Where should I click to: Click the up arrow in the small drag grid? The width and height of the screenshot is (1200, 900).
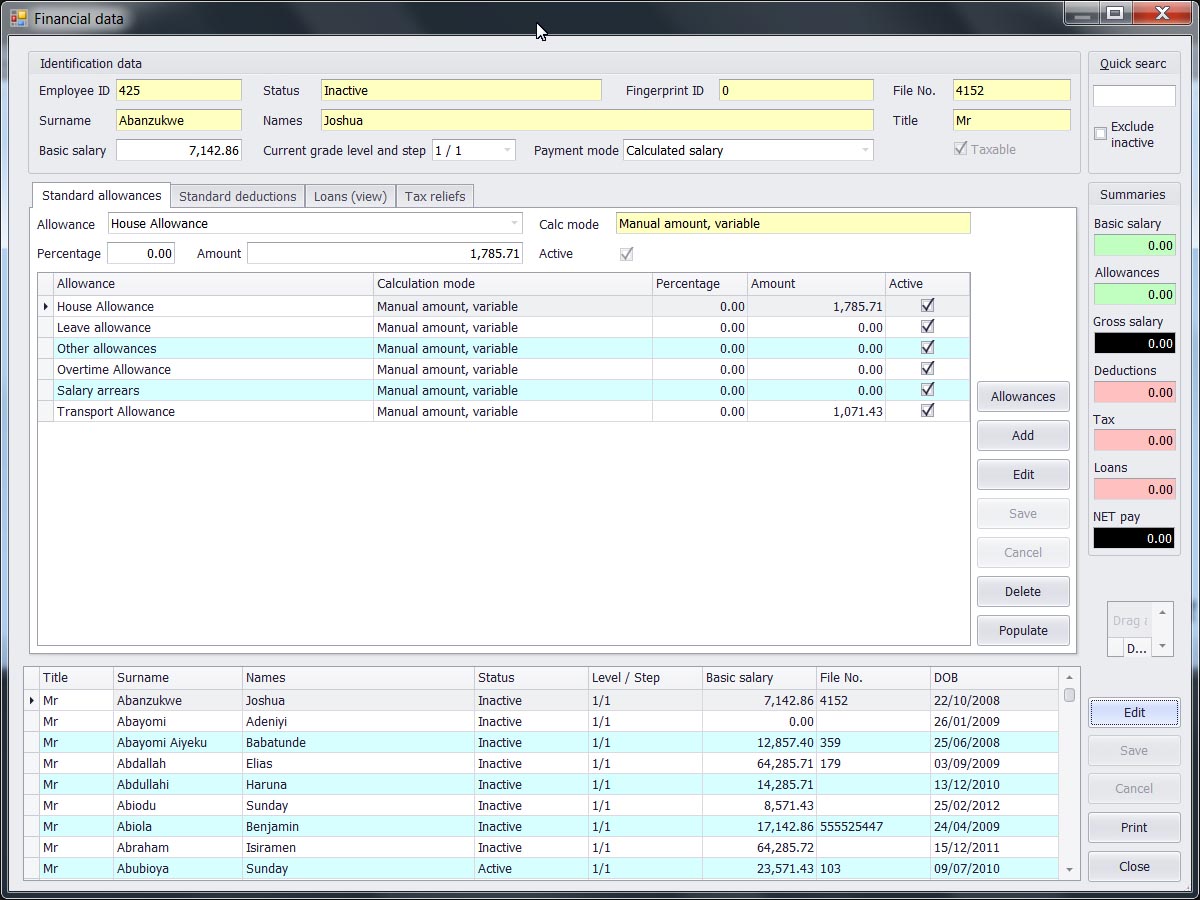(1162, 612)
